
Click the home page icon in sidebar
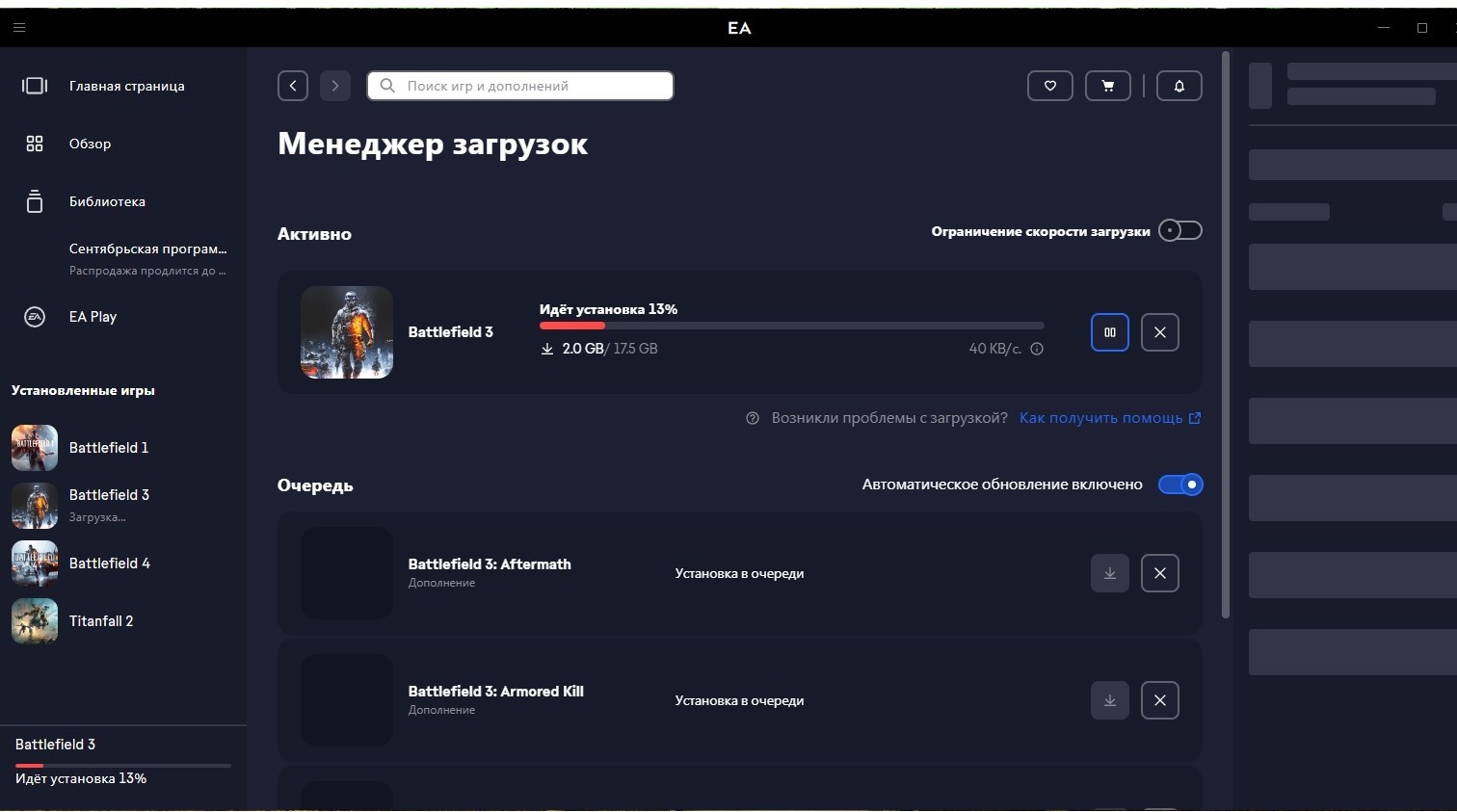tap(35, 86)
